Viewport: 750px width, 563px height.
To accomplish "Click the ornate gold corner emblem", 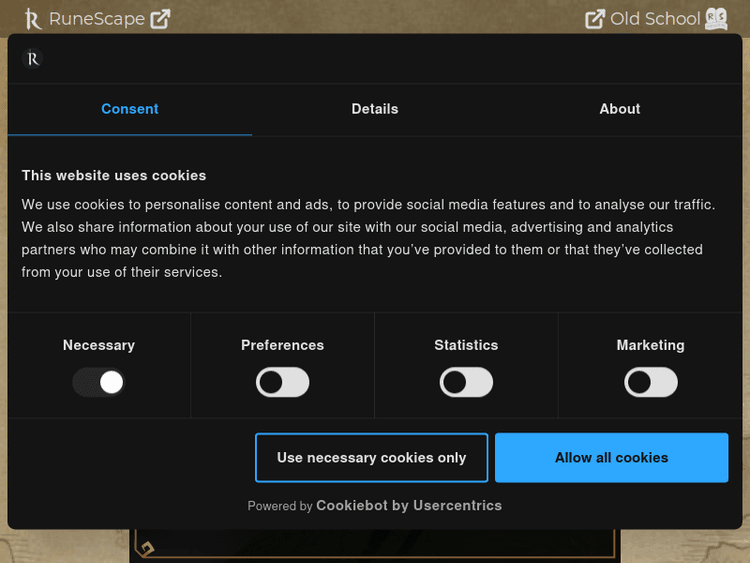I will (x=147, y=547).
